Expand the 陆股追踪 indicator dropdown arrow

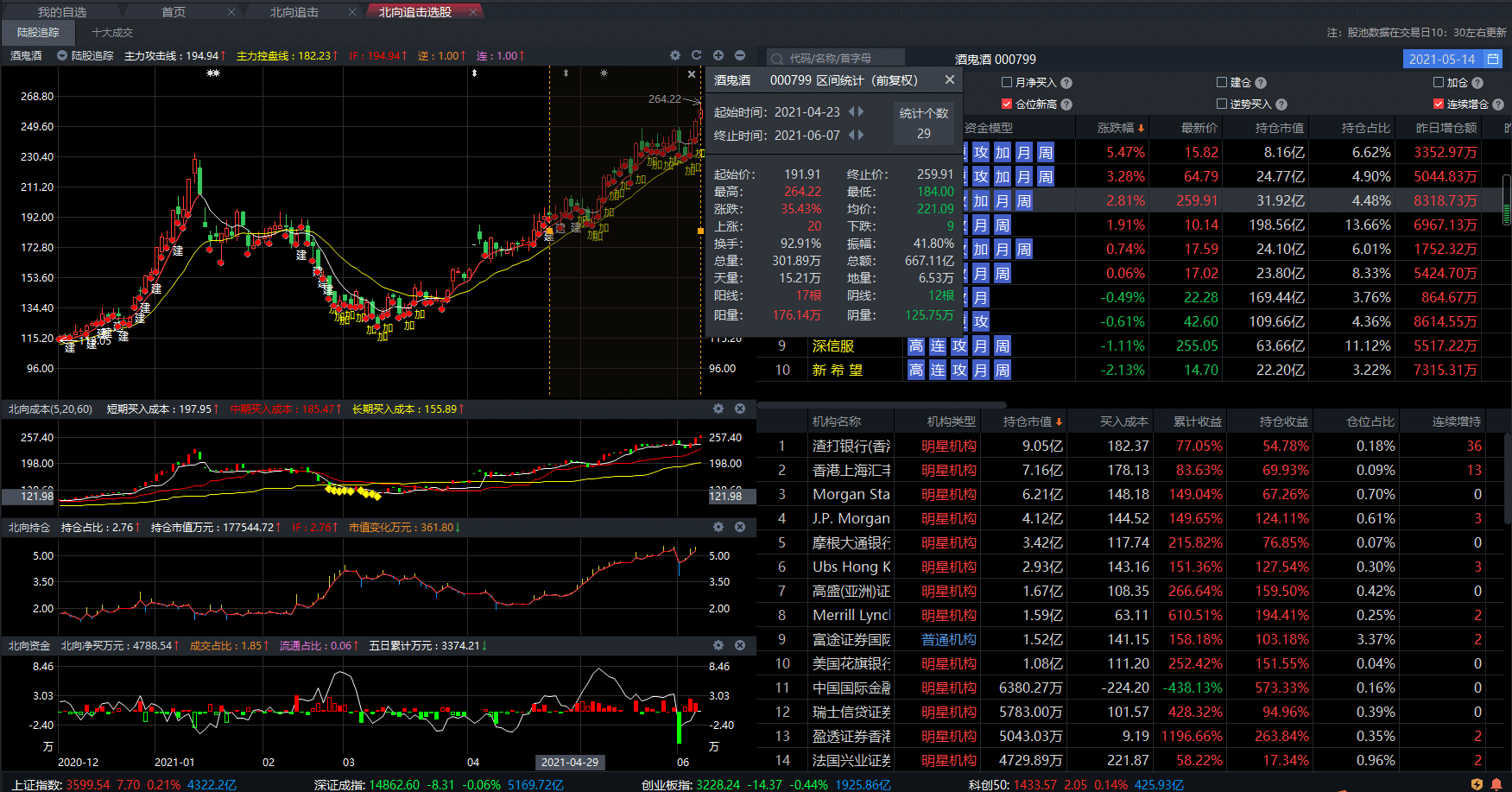pos(62,55)
